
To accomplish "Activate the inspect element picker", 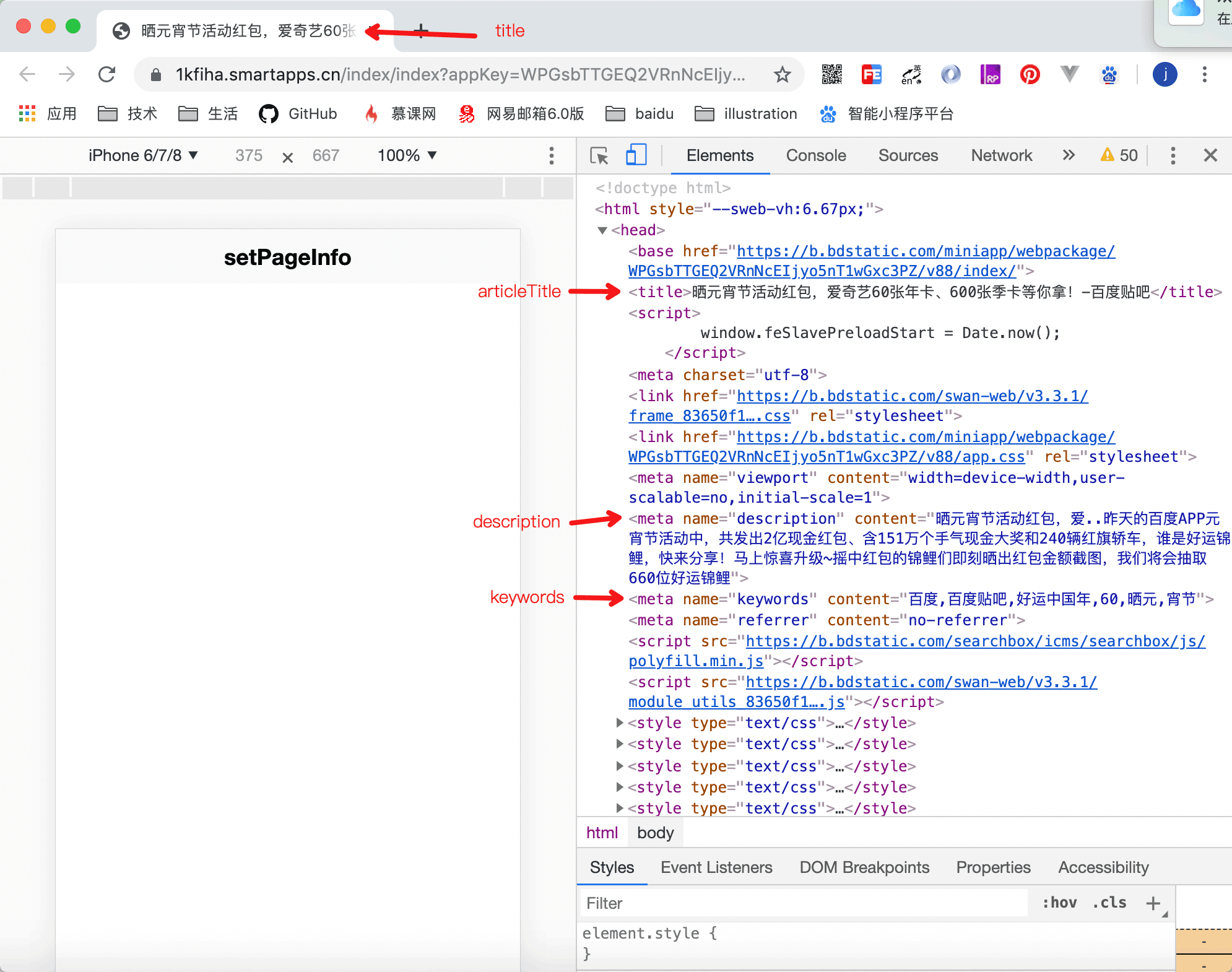I will click(599, 155).
